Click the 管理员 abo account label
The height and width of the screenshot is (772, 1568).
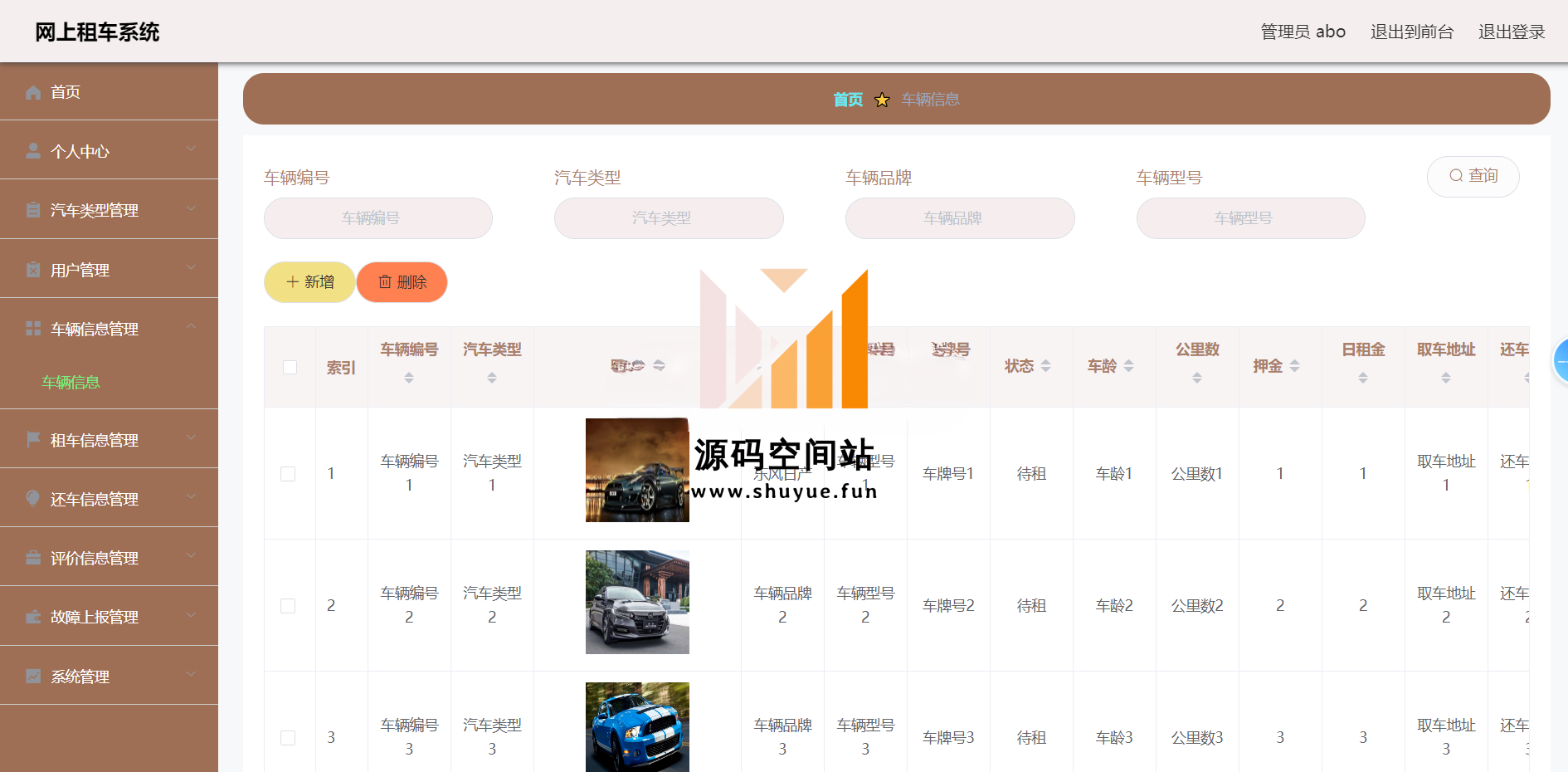click(1303, 32)
